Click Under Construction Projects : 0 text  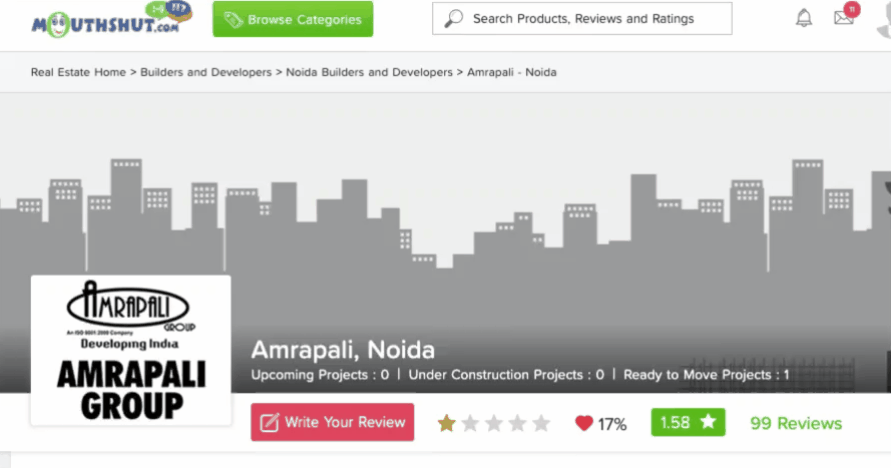pos(506,375)
